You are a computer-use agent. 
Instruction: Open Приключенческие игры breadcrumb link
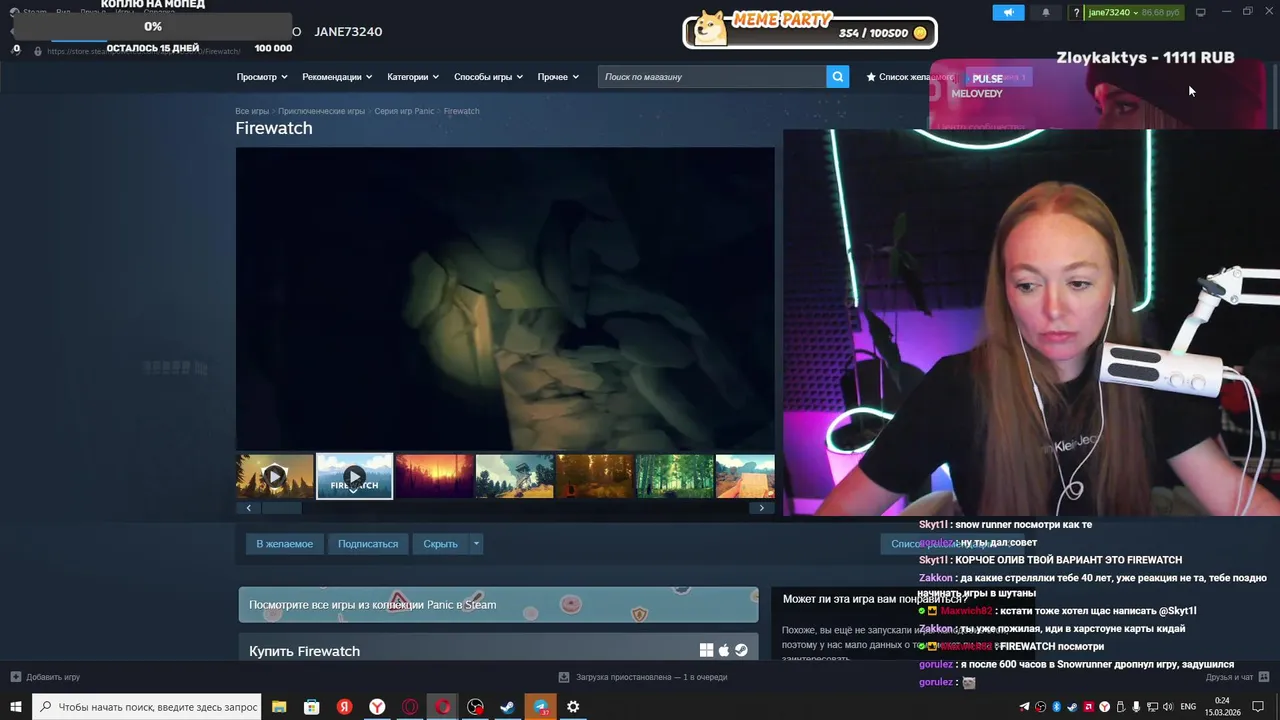coord(321,111)
